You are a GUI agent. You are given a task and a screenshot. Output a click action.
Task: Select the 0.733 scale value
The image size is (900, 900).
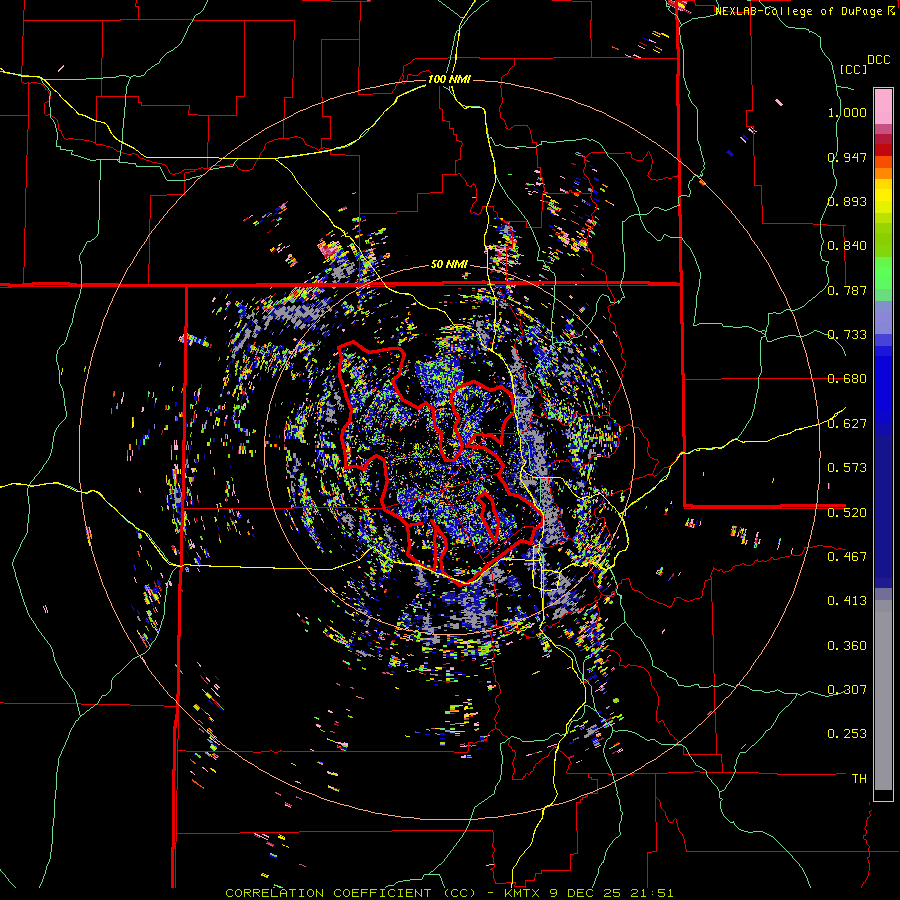pos(847,335)
